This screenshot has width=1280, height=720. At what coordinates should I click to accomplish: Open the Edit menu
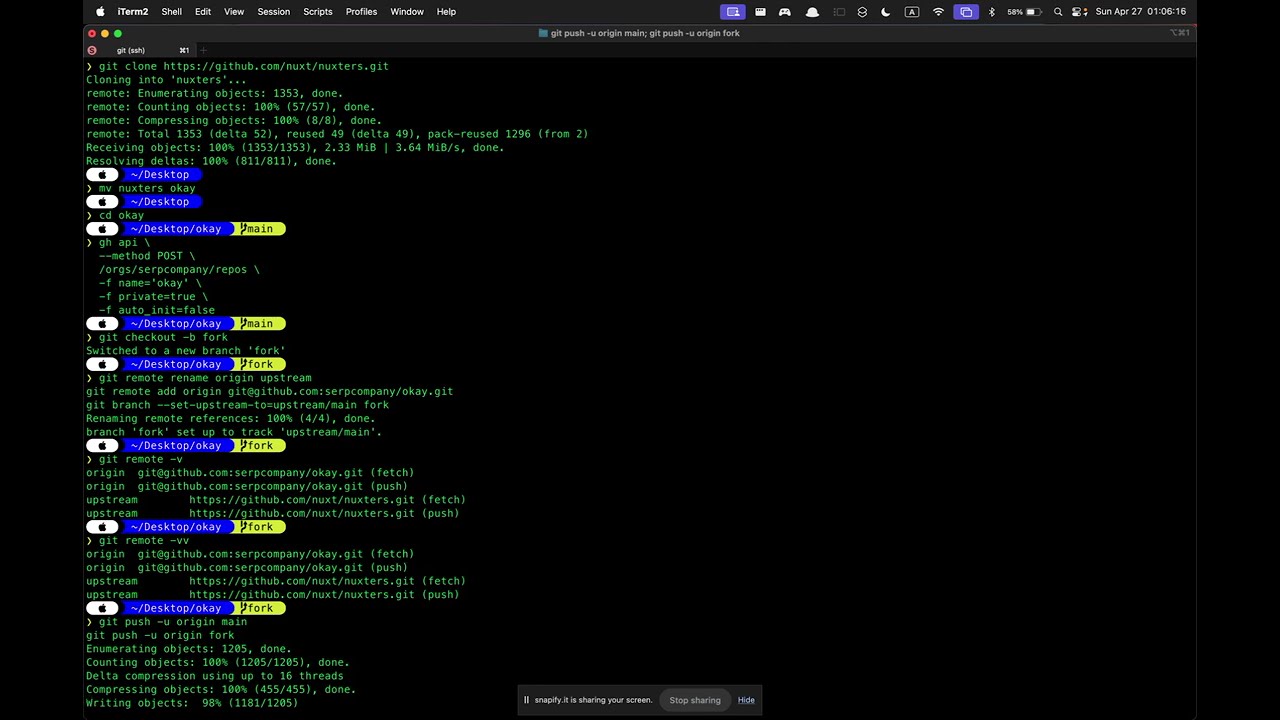pyautogui.click(x=203, y=12)
